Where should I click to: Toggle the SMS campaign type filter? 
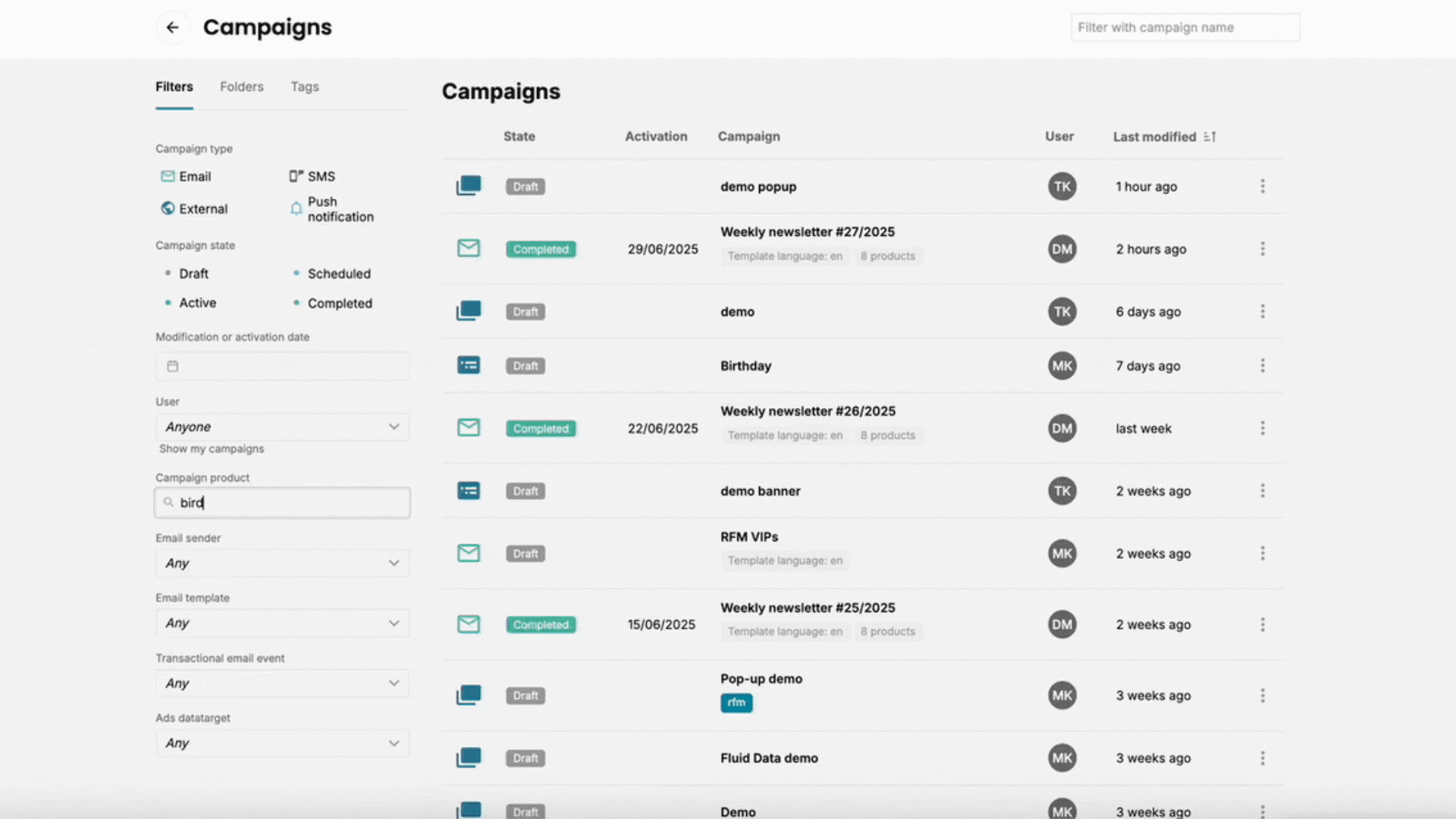(x=312, y=177)
